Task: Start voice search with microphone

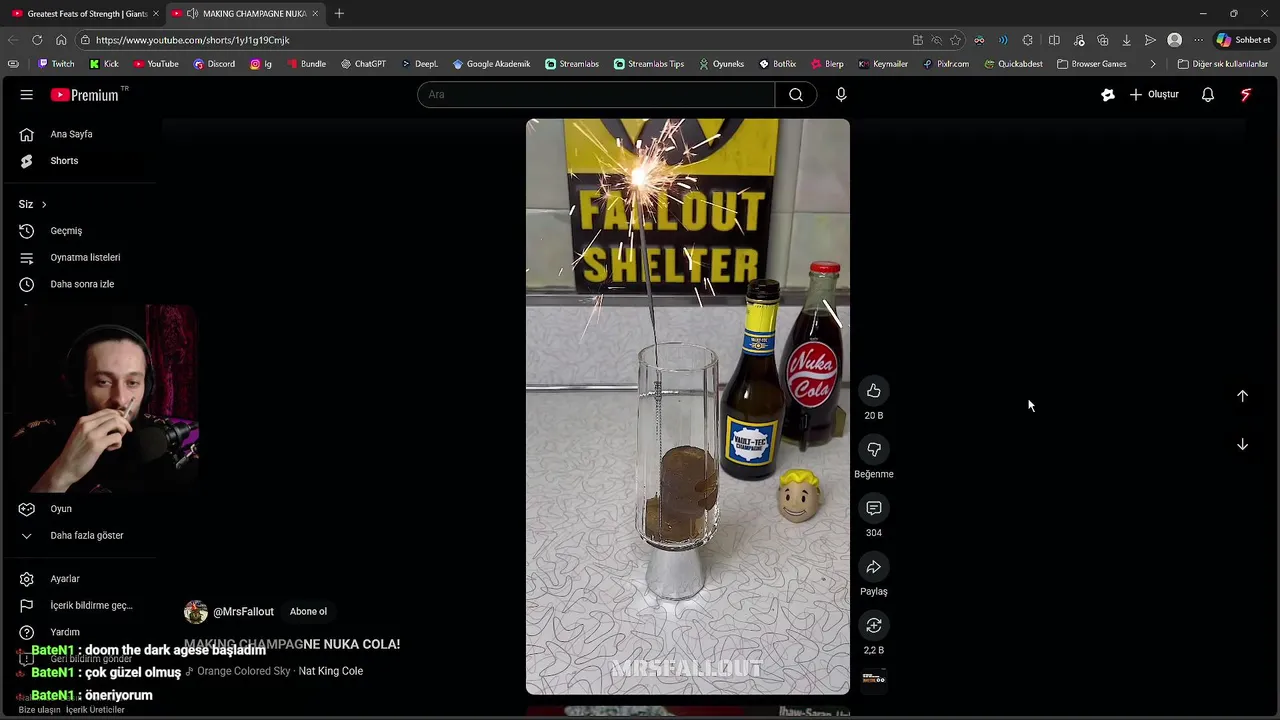Action: pyautogui.click(x=841, y=95)
